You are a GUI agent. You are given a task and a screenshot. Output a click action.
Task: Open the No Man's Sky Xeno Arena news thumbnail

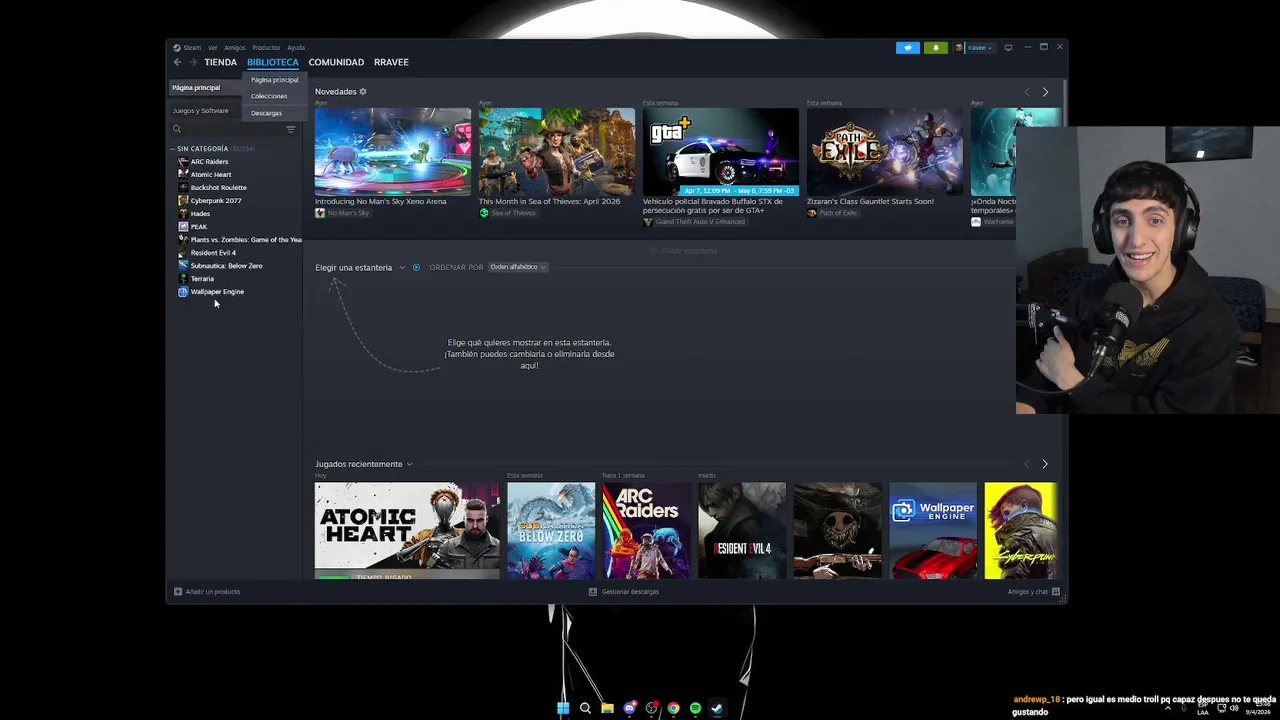coord(393,151)
